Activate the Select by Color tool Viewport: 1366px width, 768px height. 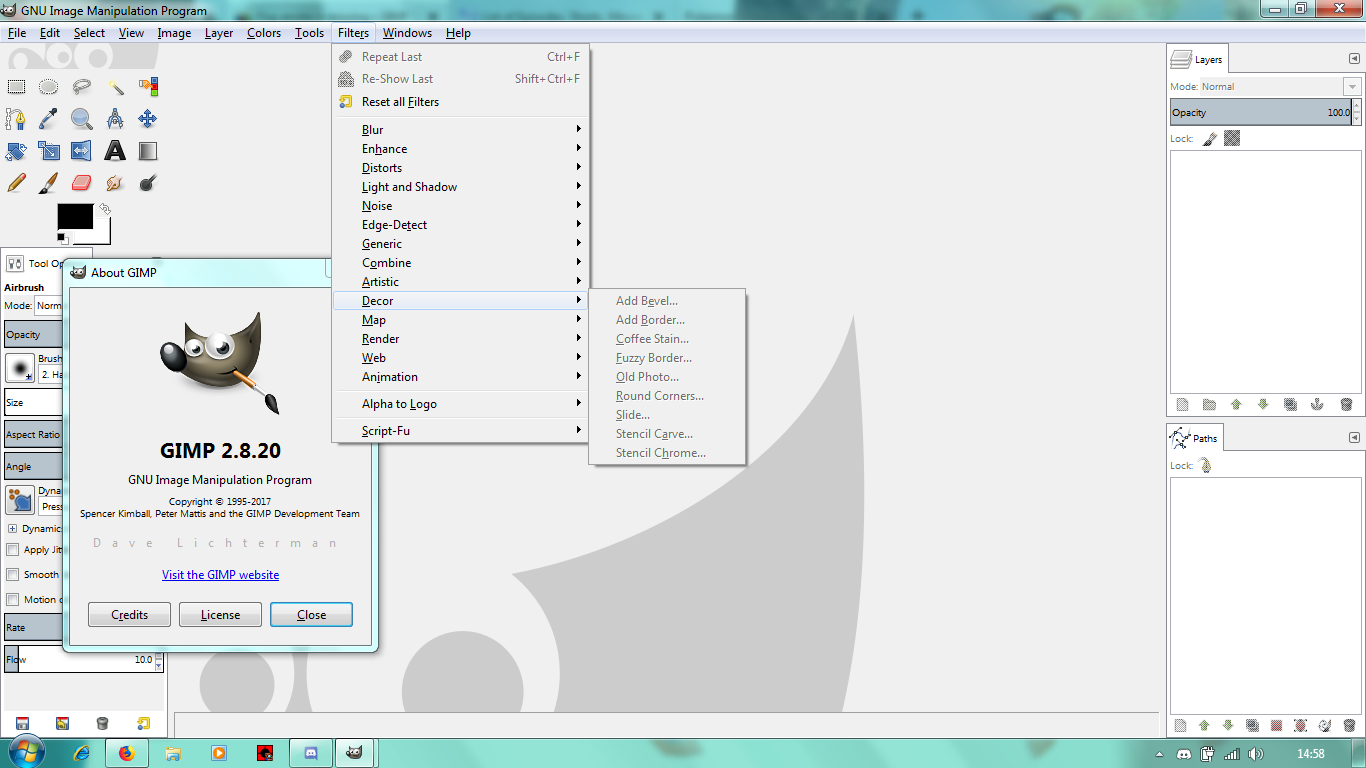pyautogui.click(x=148, y=87)
